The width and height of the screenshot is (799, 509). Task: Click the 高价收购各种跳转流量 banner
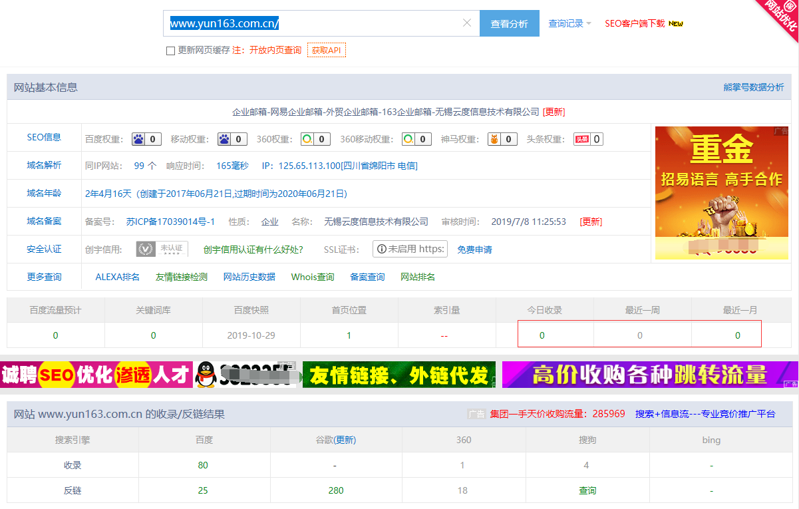click(650, 375)
